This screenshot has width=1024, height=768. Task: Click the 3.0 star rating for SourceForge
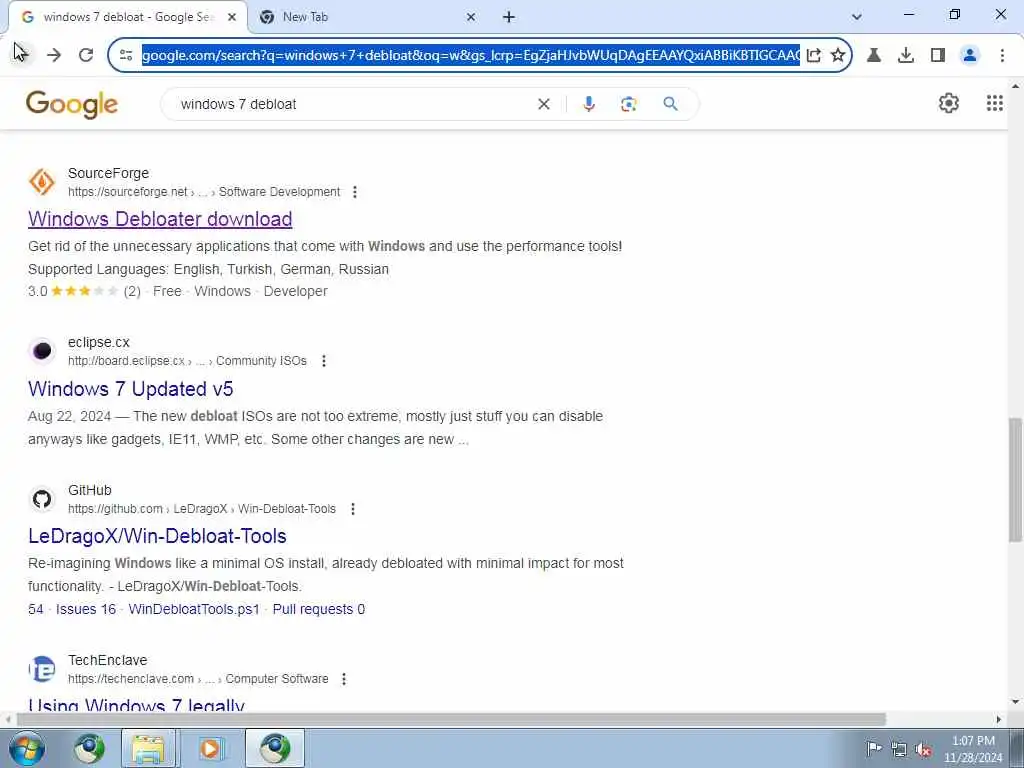[73, 291]
